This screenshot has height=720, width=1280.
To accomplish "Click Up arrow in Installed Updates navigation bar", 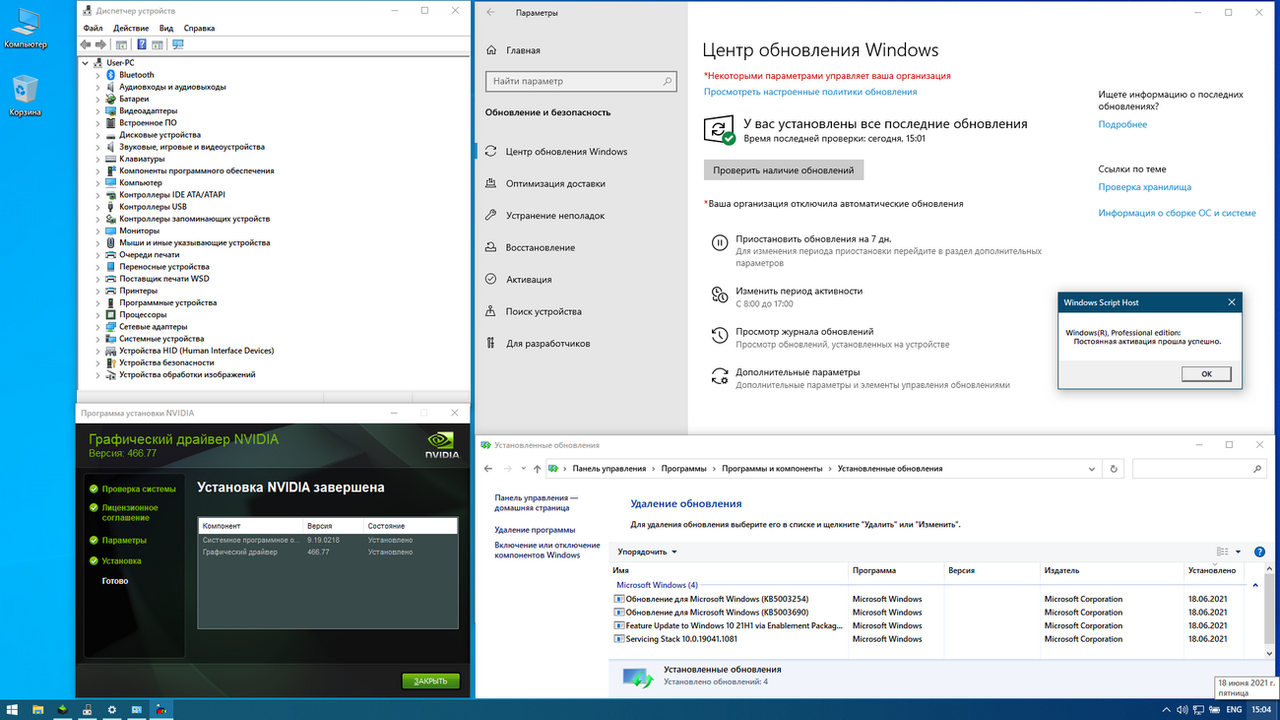I will [x=537, y=468].
